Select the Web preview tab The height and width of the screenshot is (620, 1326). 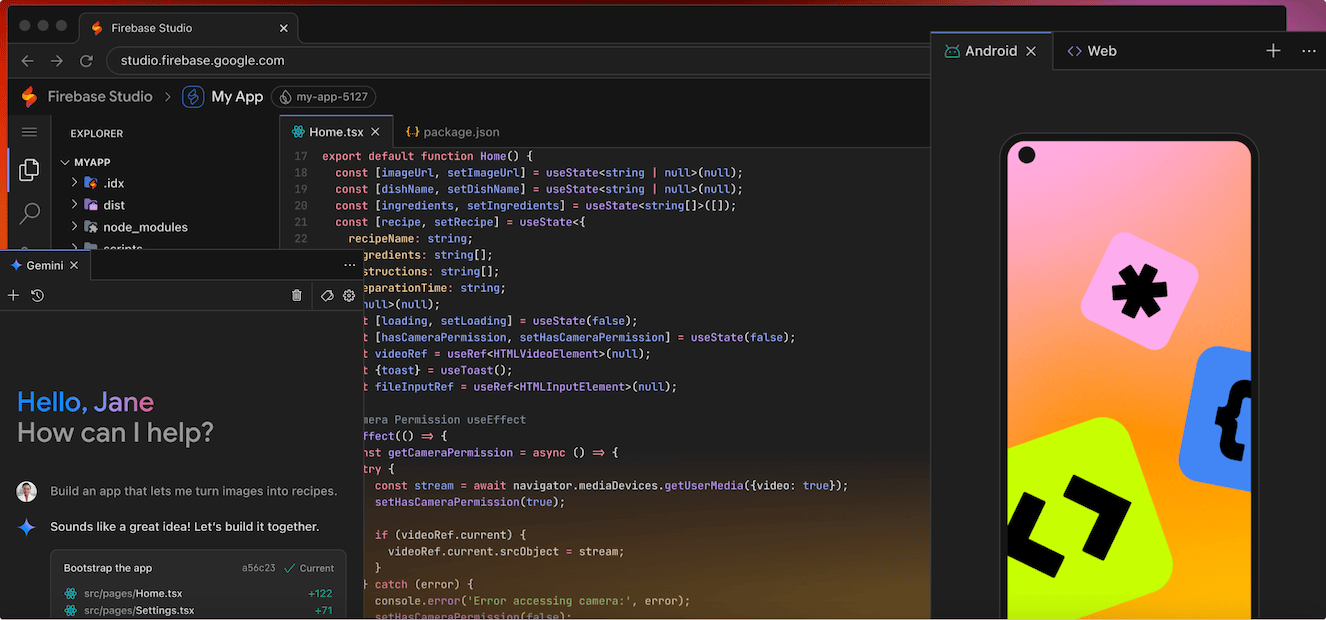pyautogui.click(x=1092, y=51)
